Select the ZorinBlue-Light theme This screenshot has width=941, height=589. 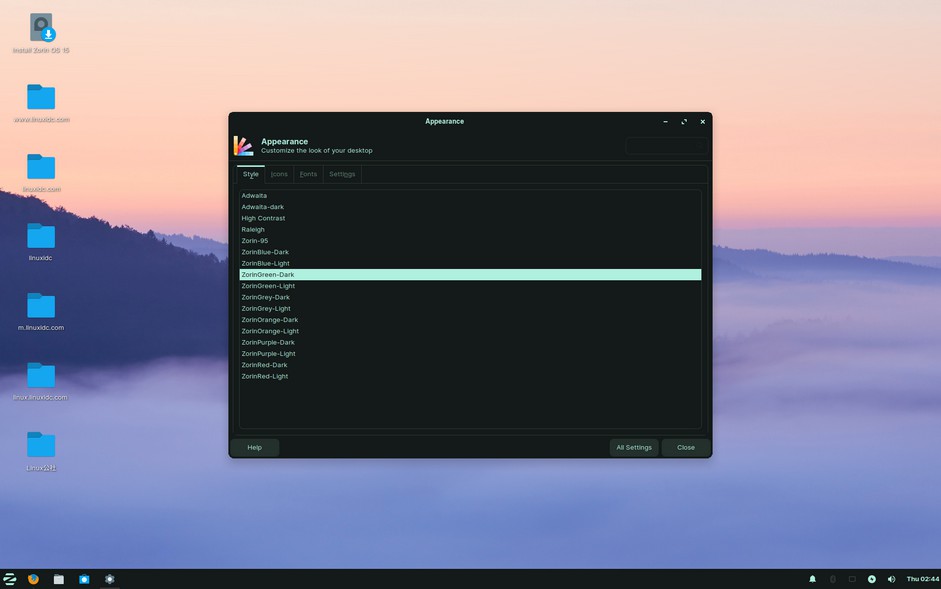click(470, 264)
